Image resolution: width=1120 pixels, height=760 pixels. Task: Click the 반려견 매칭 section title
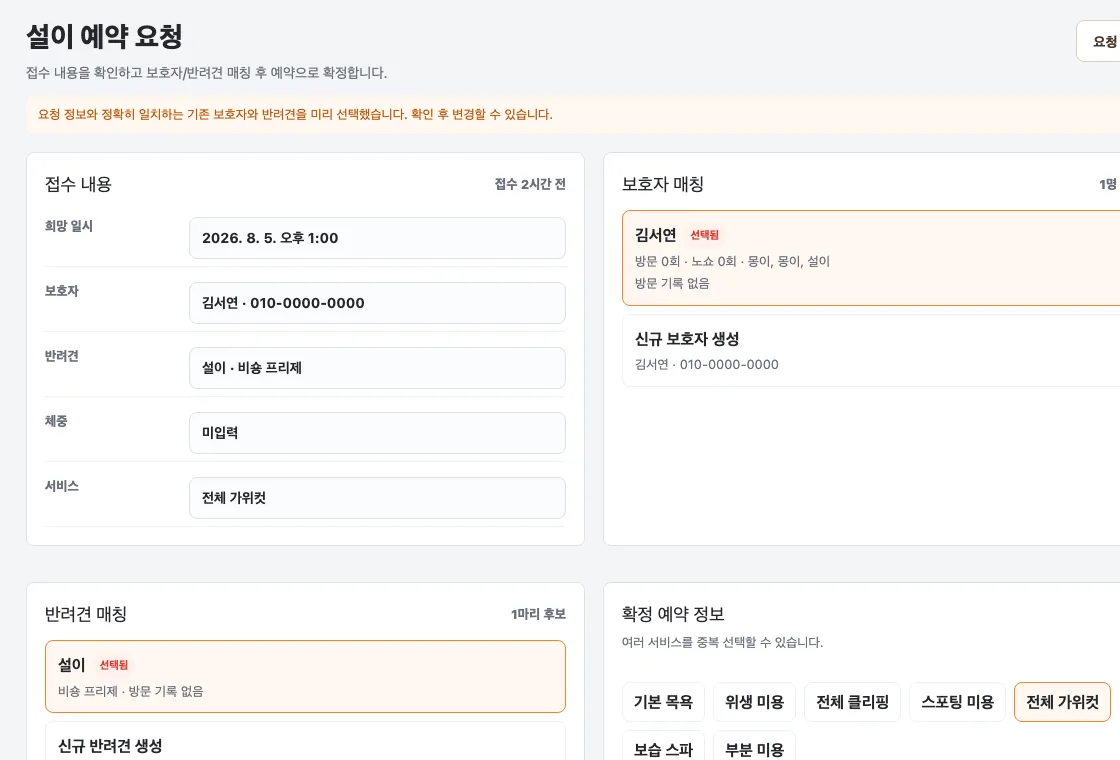(86, 614)
